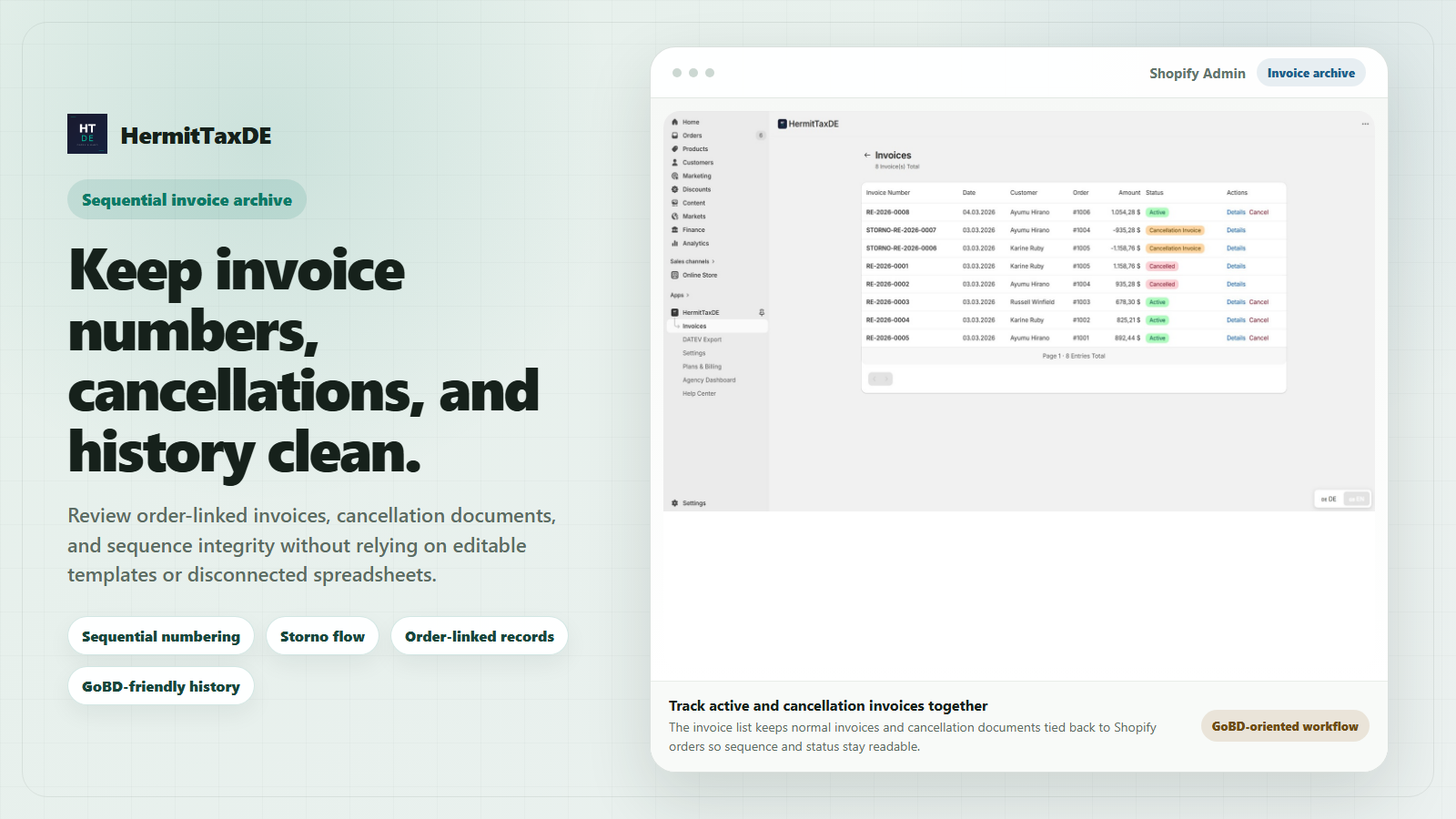
Task: Open Settings under HermitTaxDE
Action: (x=693, y=353)
